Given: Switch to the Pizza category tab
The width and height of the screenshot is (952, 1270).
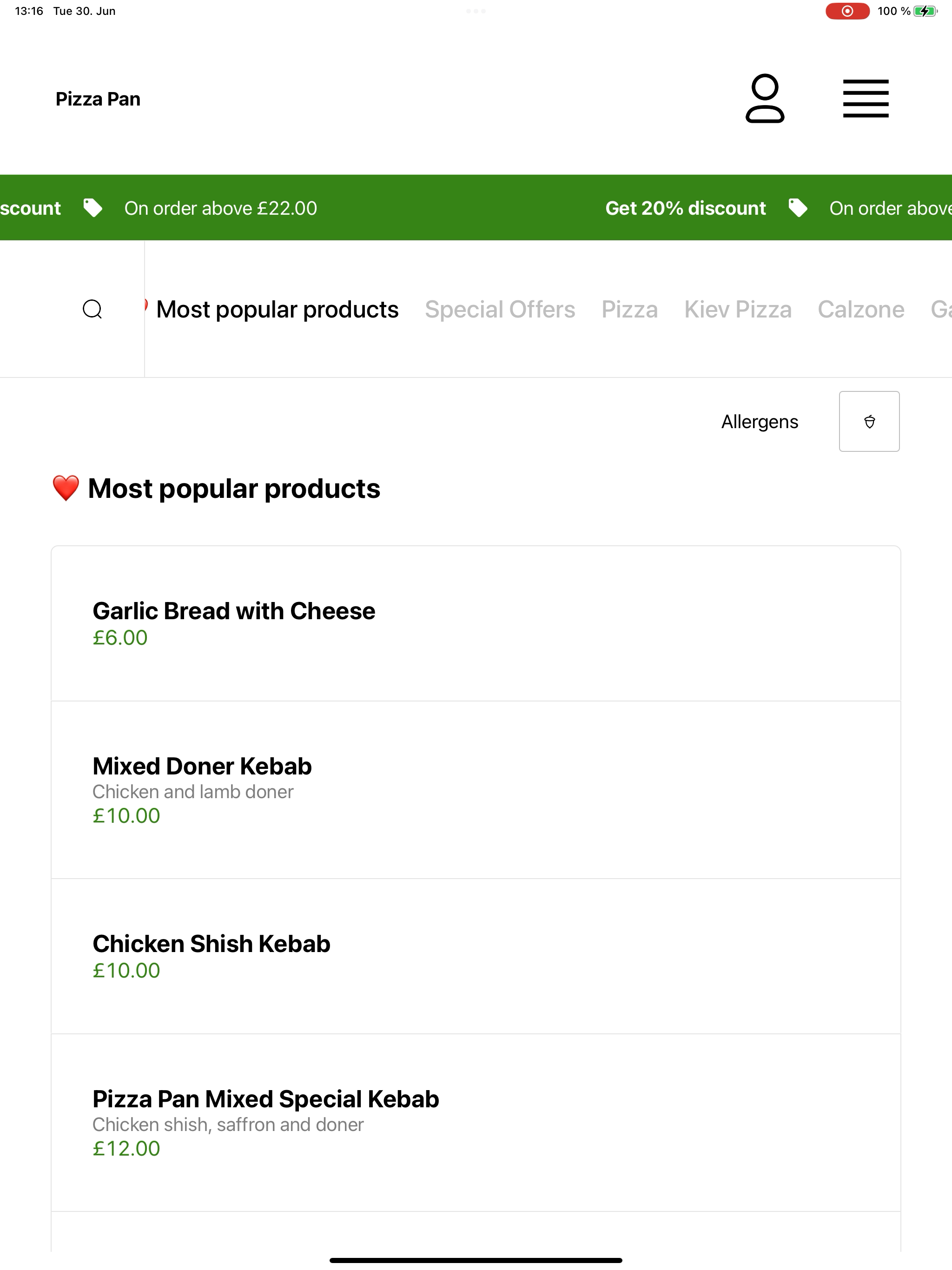Looking at the screenshot, I should coord(629,310).
